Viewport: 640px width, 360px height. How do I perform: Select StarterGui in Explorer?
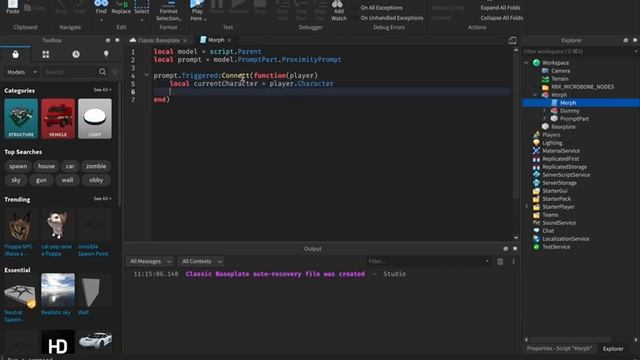coord(555,191)
